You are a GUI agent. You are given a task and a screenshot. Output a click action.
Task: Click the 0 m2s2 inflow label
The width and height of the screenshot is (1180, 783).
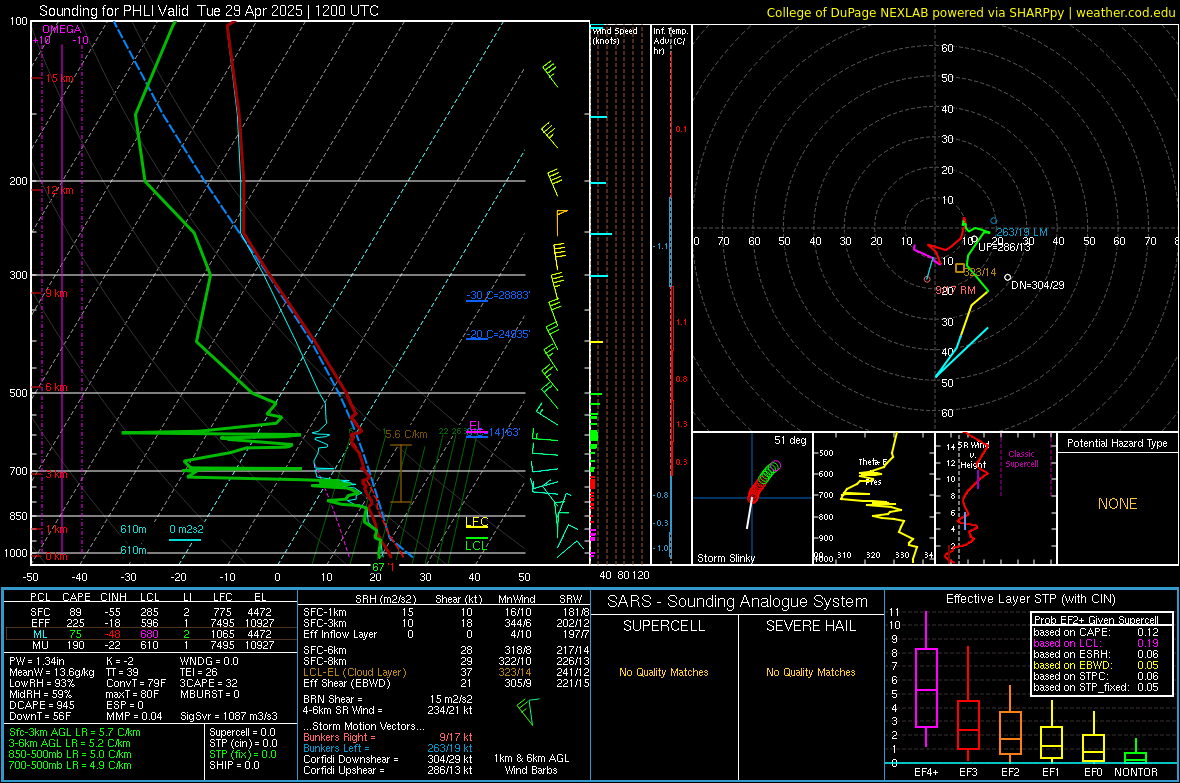(x=186, y=529)
